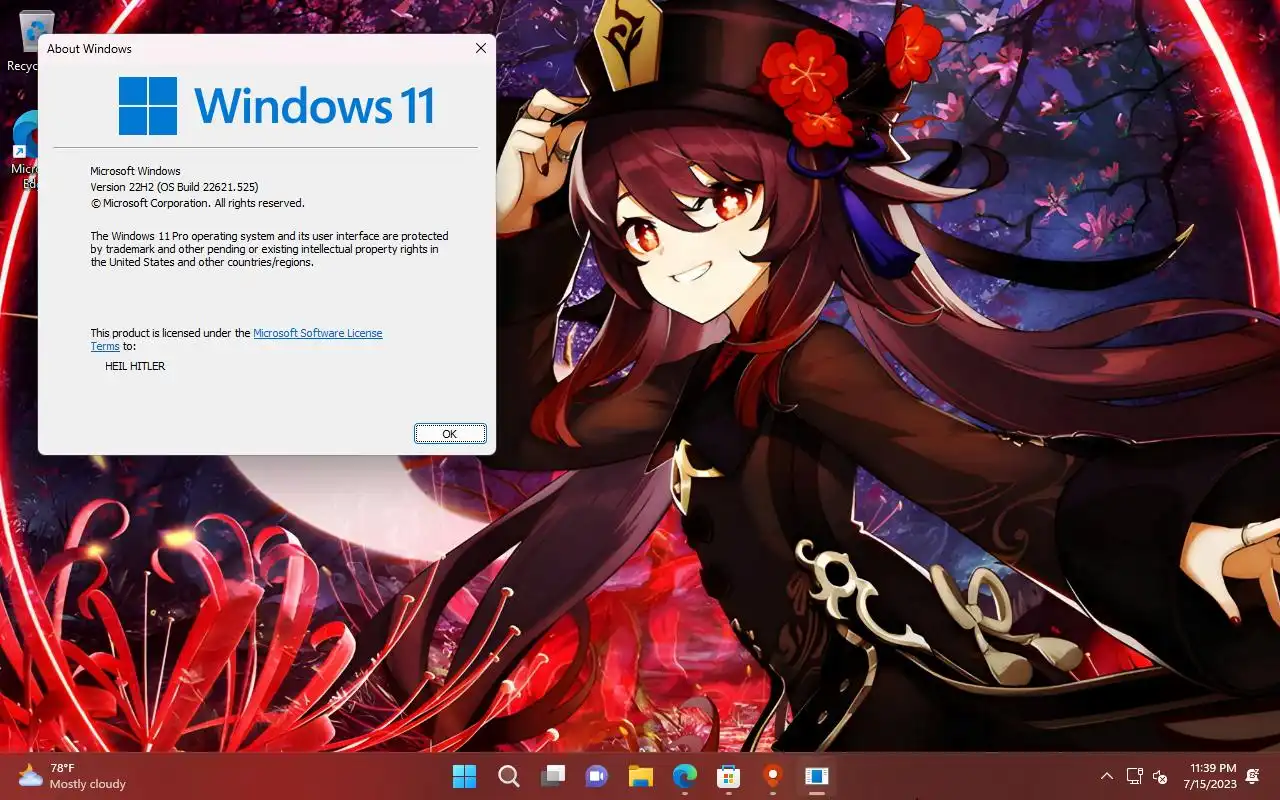Launch Microsoft Edge from the taskbar
The height and width of the screenshot is (800, 1280).
pyautogui.click(x=684, y=776)
